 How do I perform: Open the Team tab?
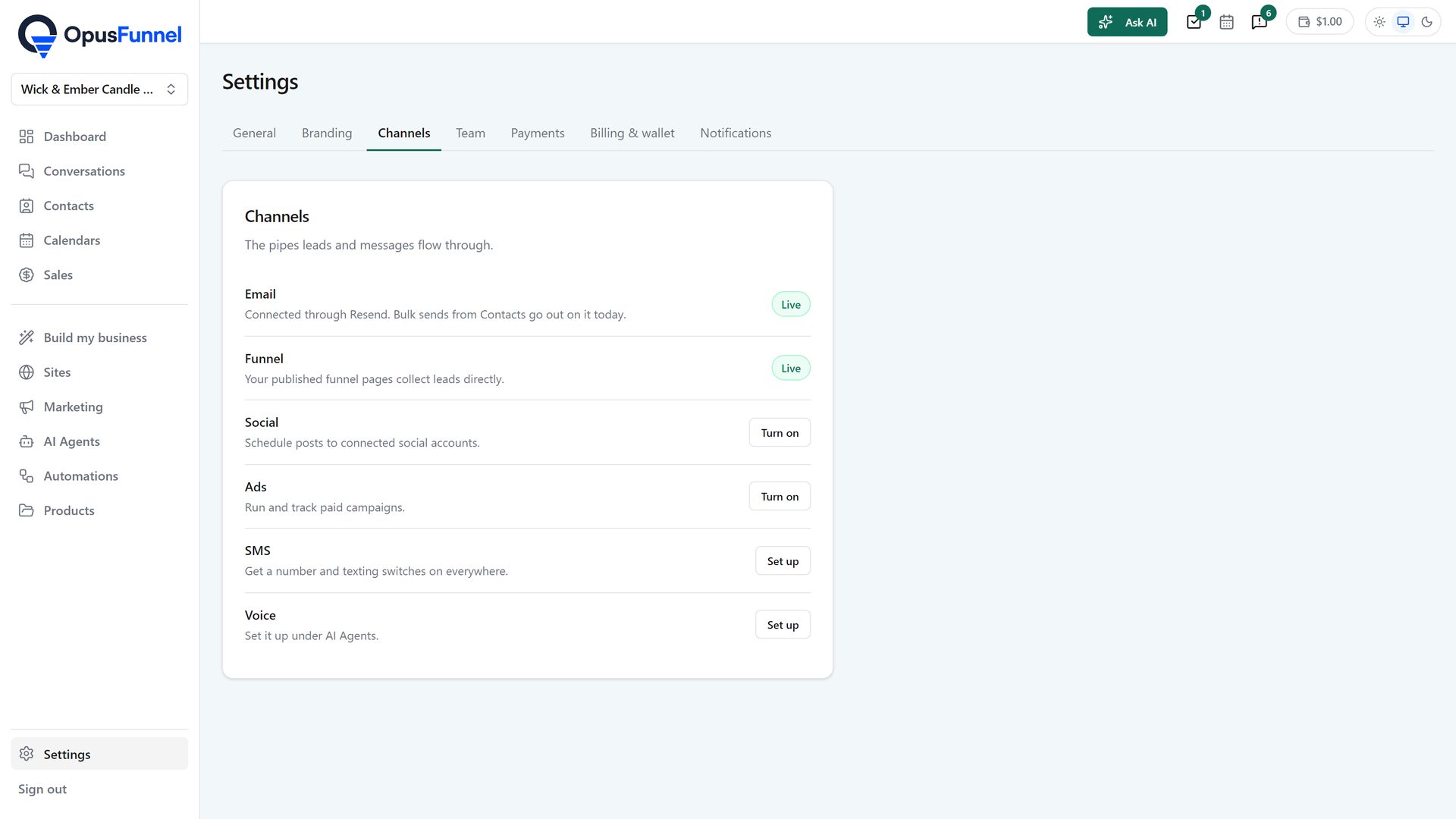point(470,133)
